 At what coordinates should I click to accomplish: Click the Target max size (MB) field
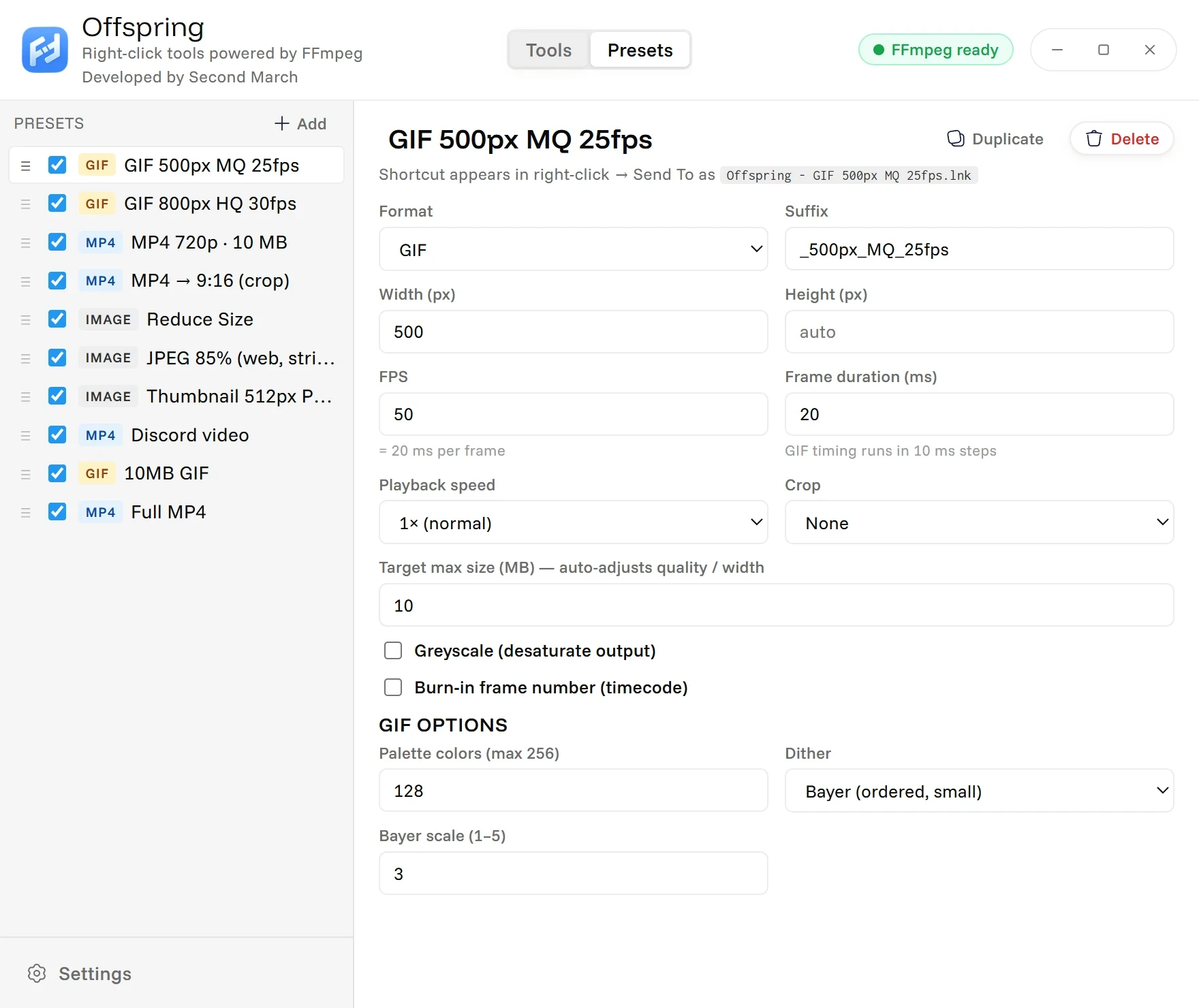coord(777,605)
